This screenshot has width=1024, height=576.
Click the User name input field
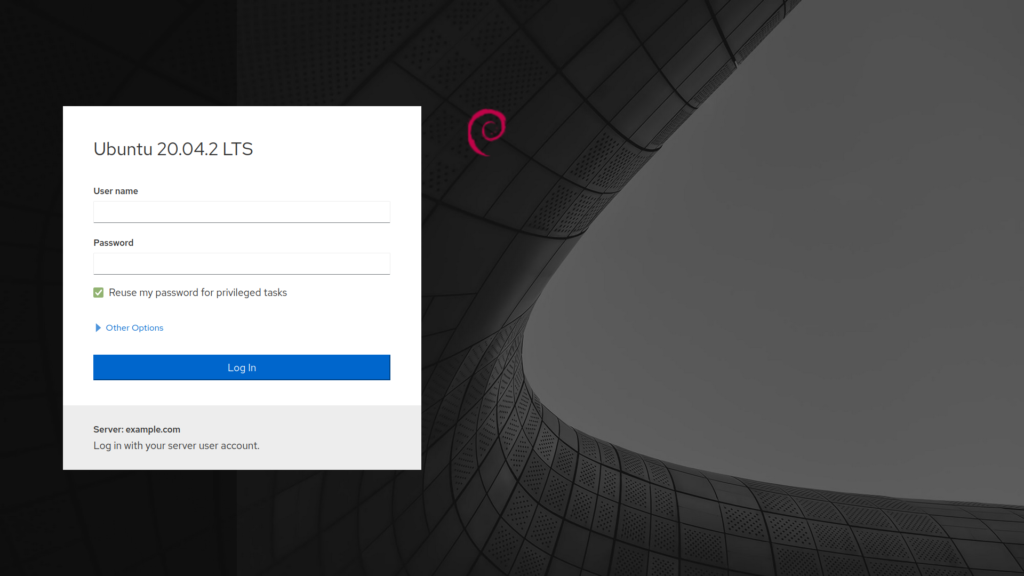coord(242,212)
